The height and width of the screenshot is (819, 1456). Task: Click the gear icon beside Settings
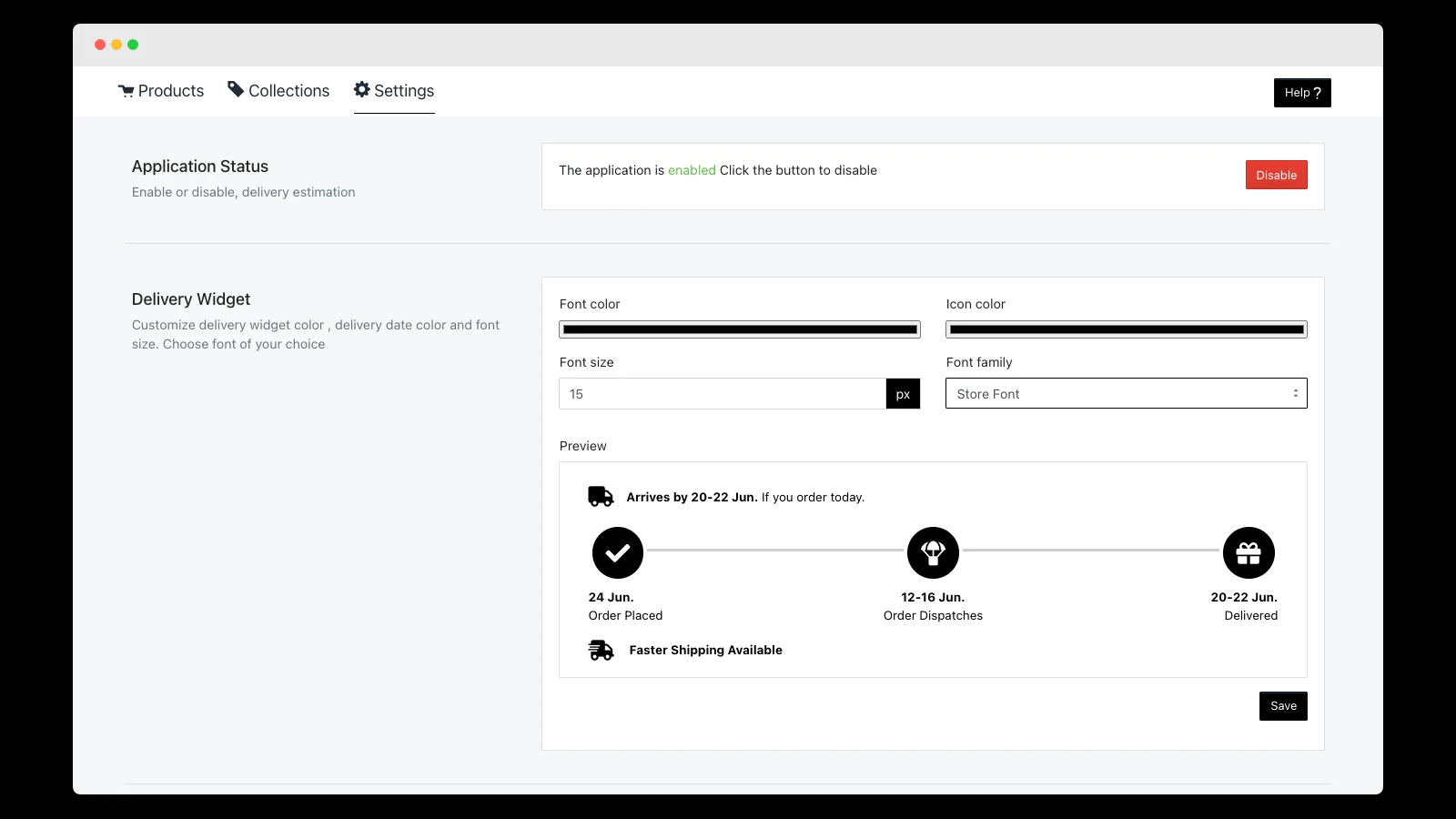click(x=360, y=90)
